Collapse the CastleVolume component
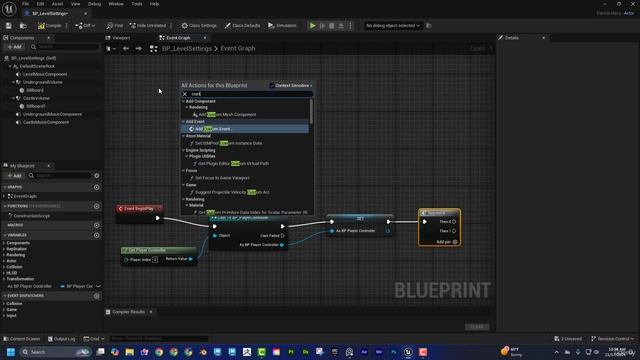Screen dimensions: 640x360 click(13, 98)
